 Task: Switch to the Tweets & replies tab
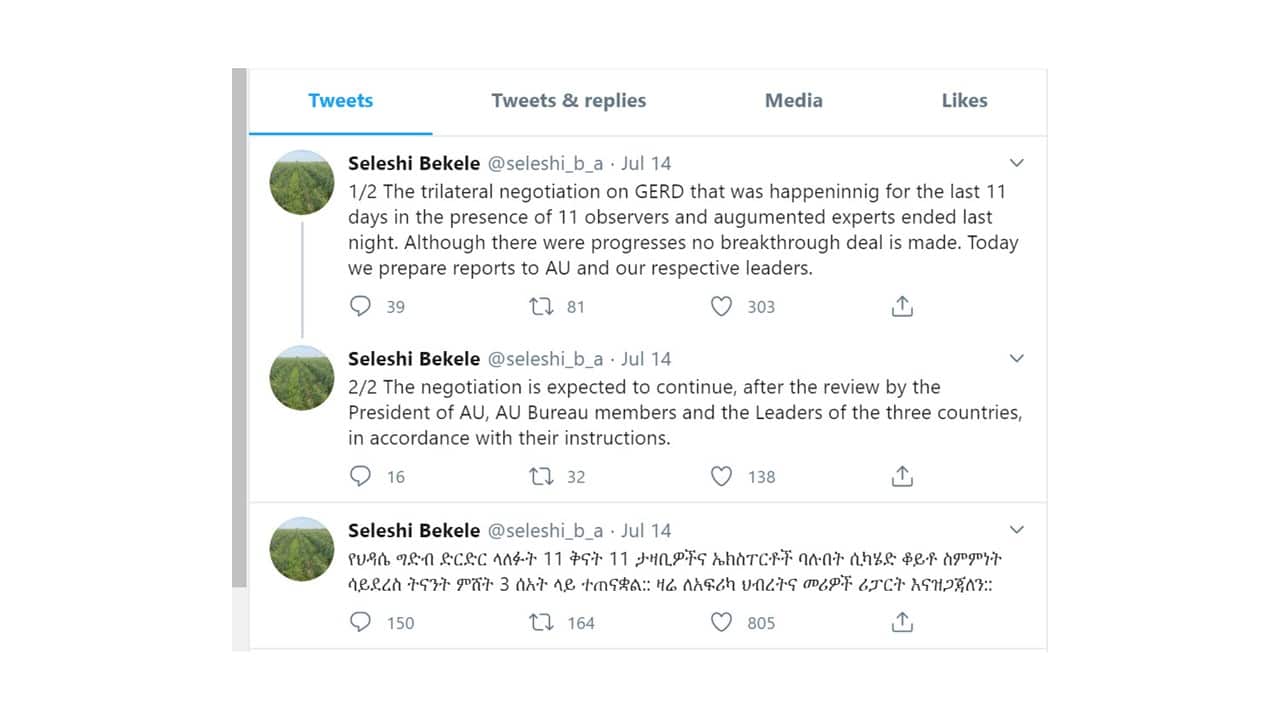pos(568,101)
